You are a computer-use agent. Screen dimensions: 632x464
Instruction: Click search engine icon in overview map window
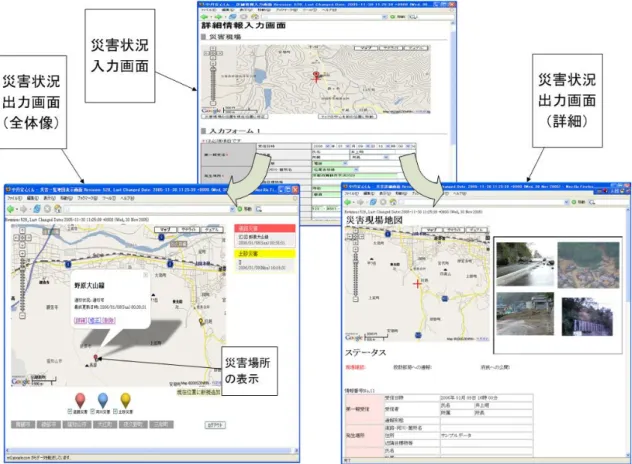point(259,209)
